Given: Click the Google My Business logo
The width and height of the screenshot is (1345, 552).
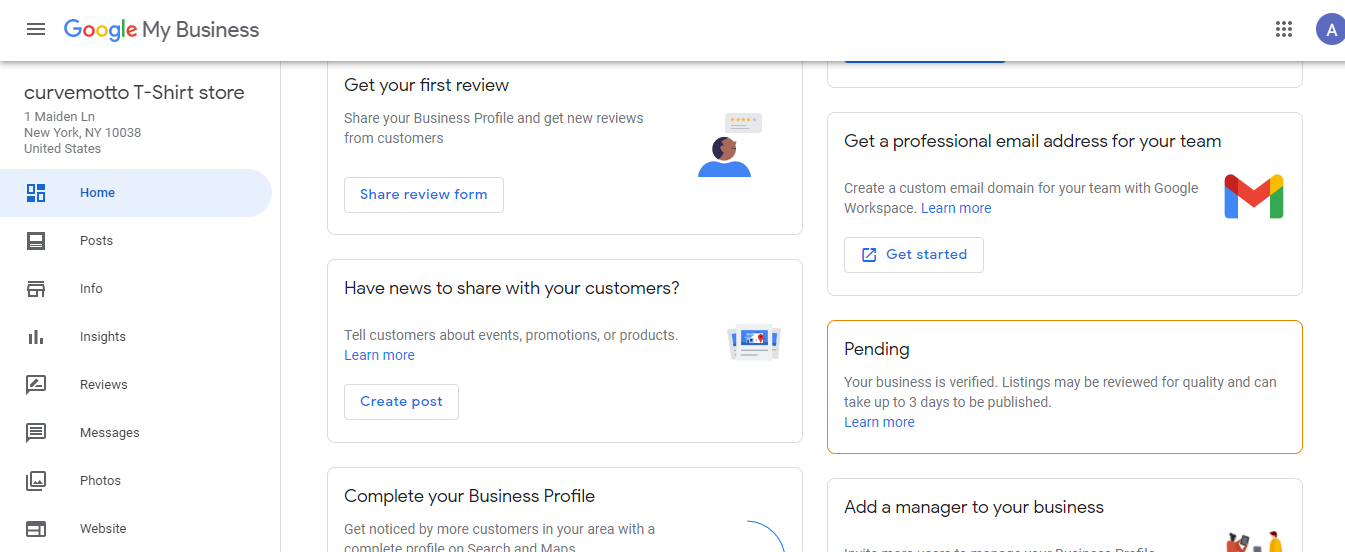Looking at the screenshot, I should [161, 29].
